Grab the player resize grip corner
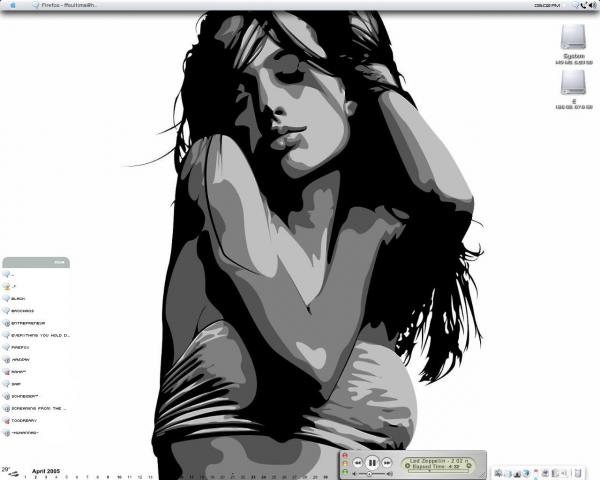Image resolution: width=600 pixels, height=480 pixels. pos(483,476)
